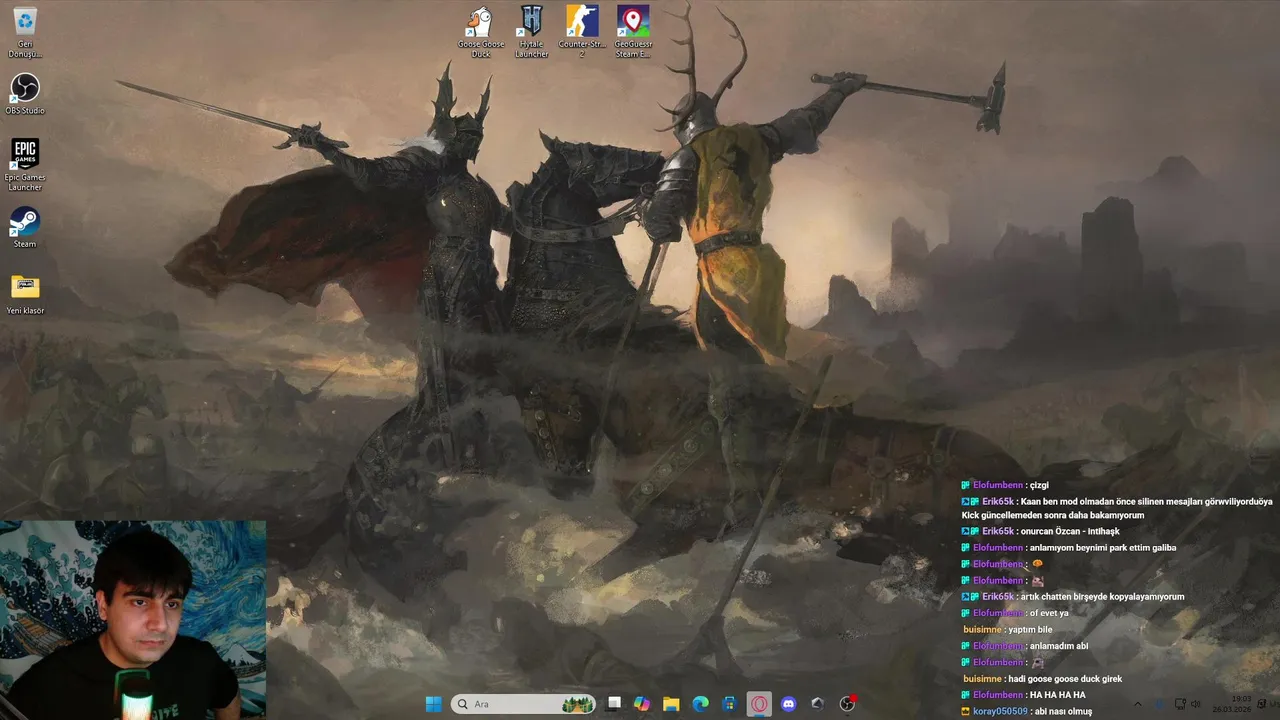Switch to the Opera GX taskbar window
Viewport: 1280px width, 720px height.
[759, 704]
